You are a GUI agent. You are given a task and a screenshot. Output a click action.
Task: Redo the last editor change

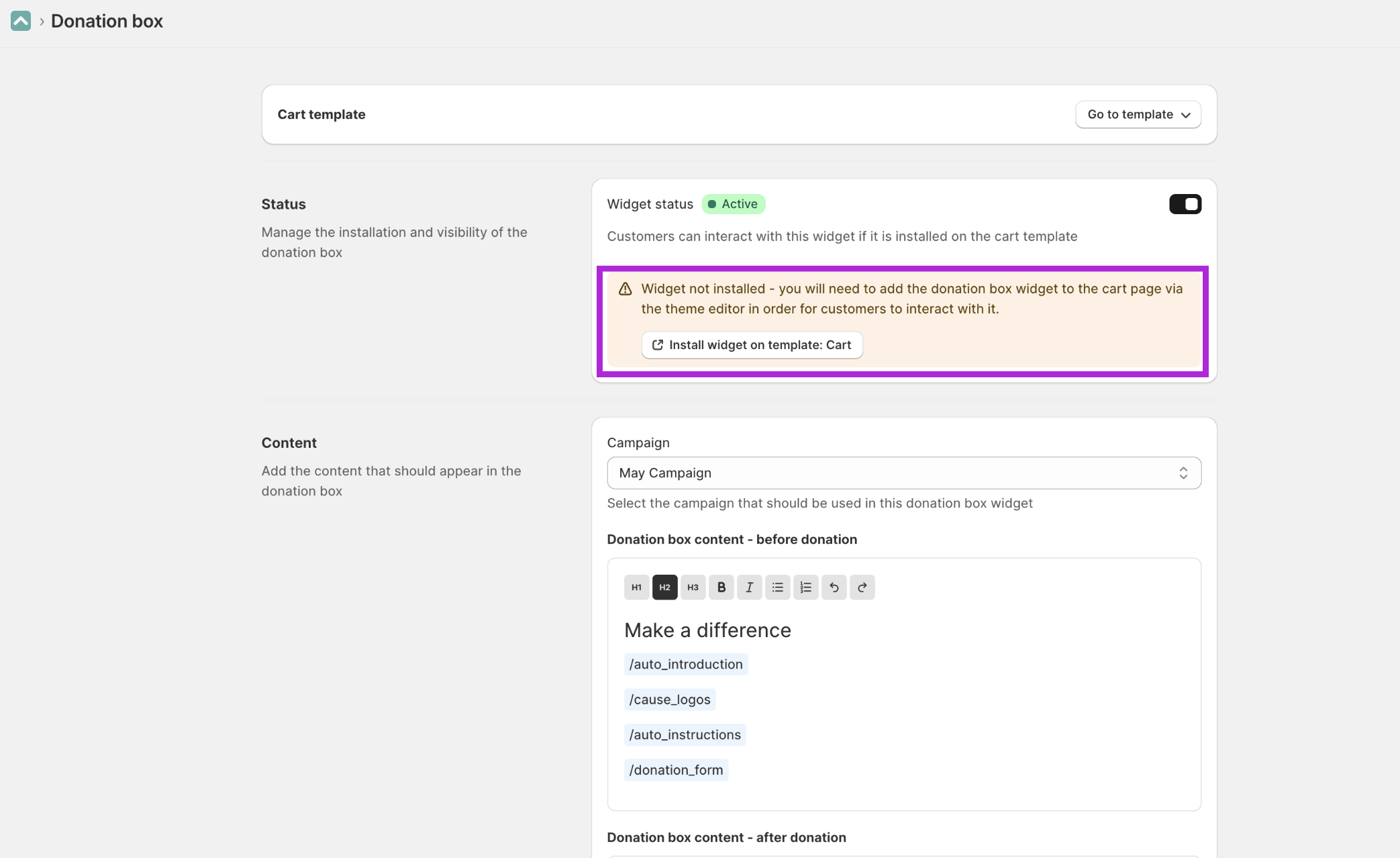pyautogui.click(x=862, y=587)
